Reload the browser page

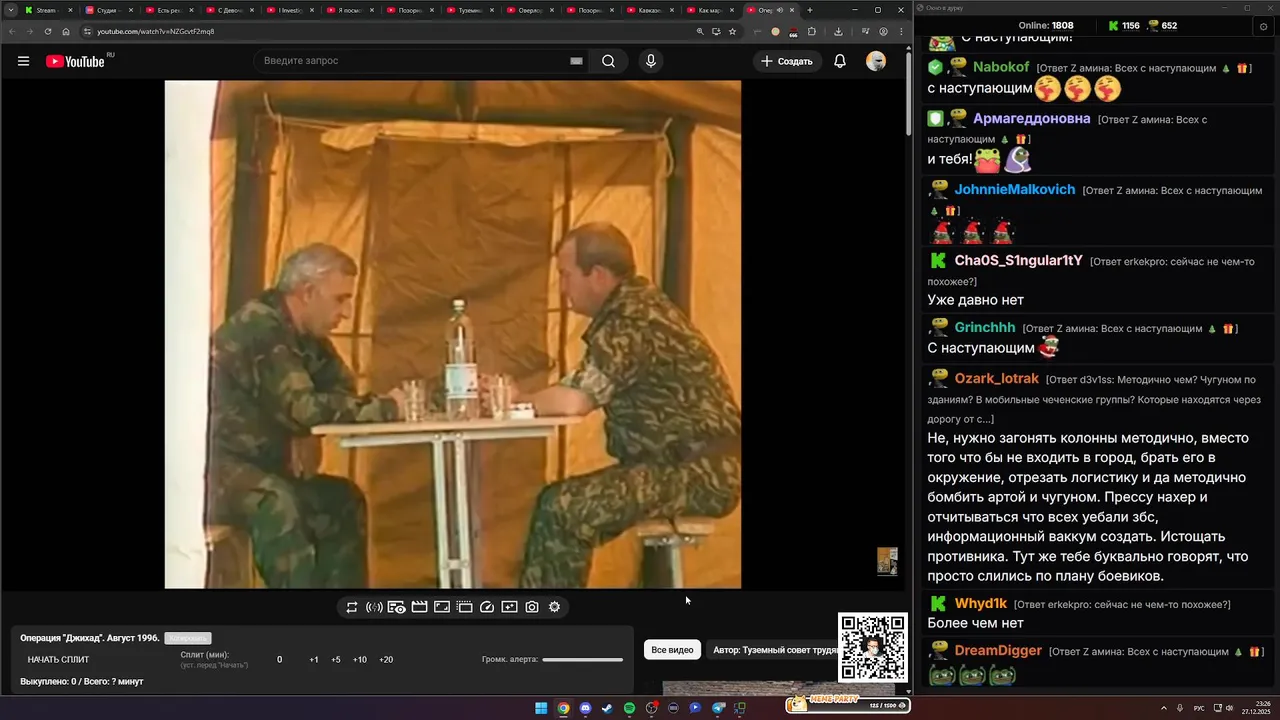(48, 31)
